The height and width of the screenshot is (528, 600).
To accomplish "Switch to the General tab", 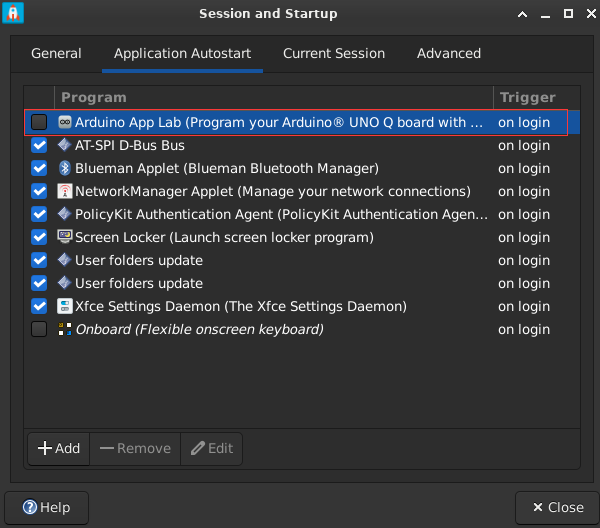I will pyautogui.click(x=56, y=54).
